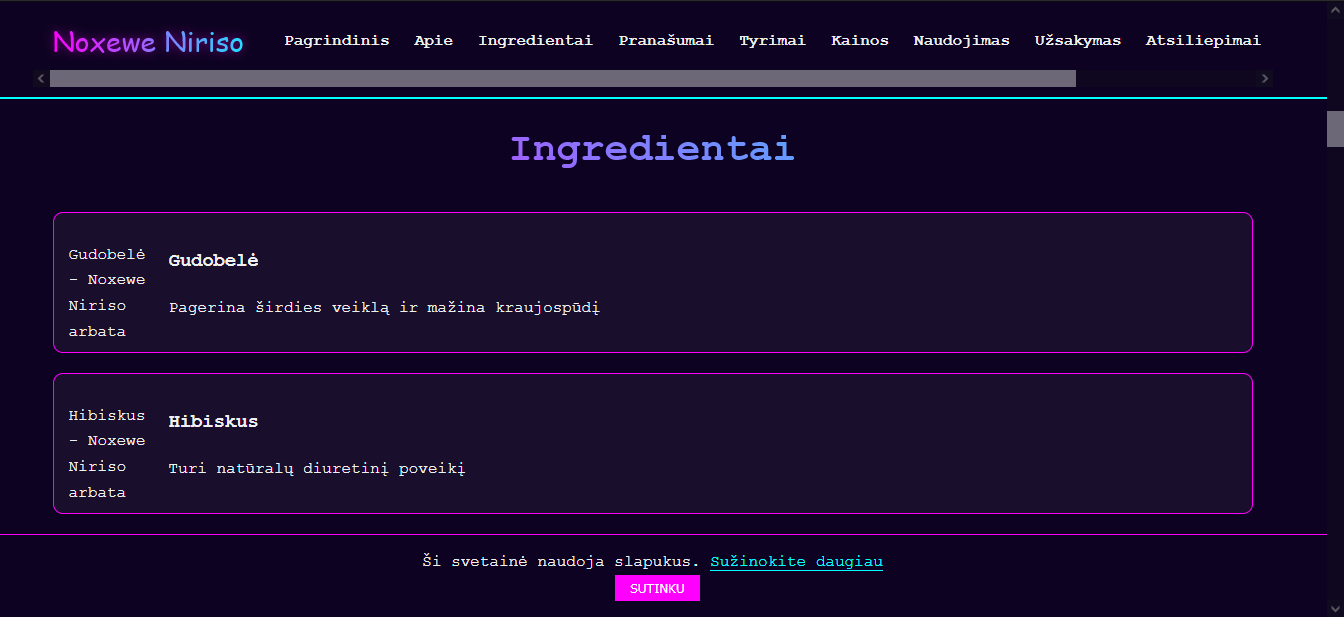Go to the Apie section
1344x617 pixels.
point(434,41)
